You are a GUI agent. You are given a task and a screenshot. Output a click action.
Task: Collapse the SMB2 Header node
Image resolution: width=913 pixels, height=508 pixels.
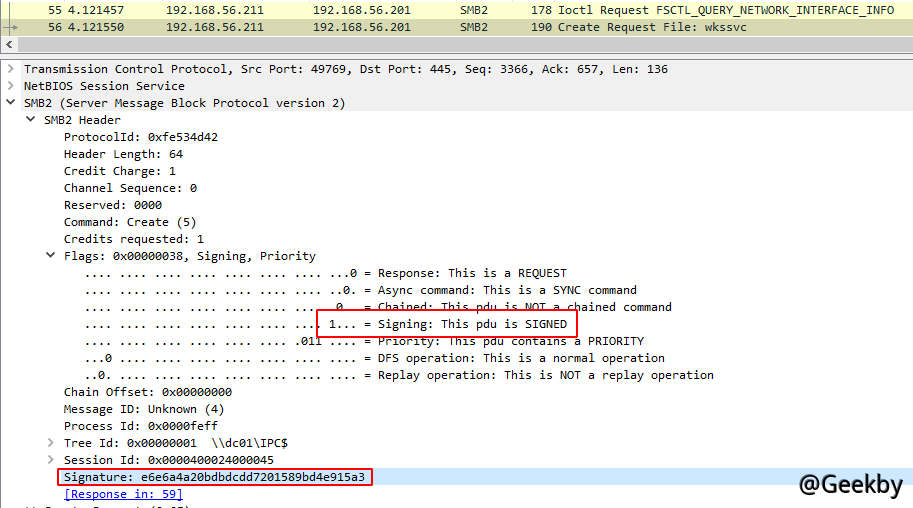30,120
